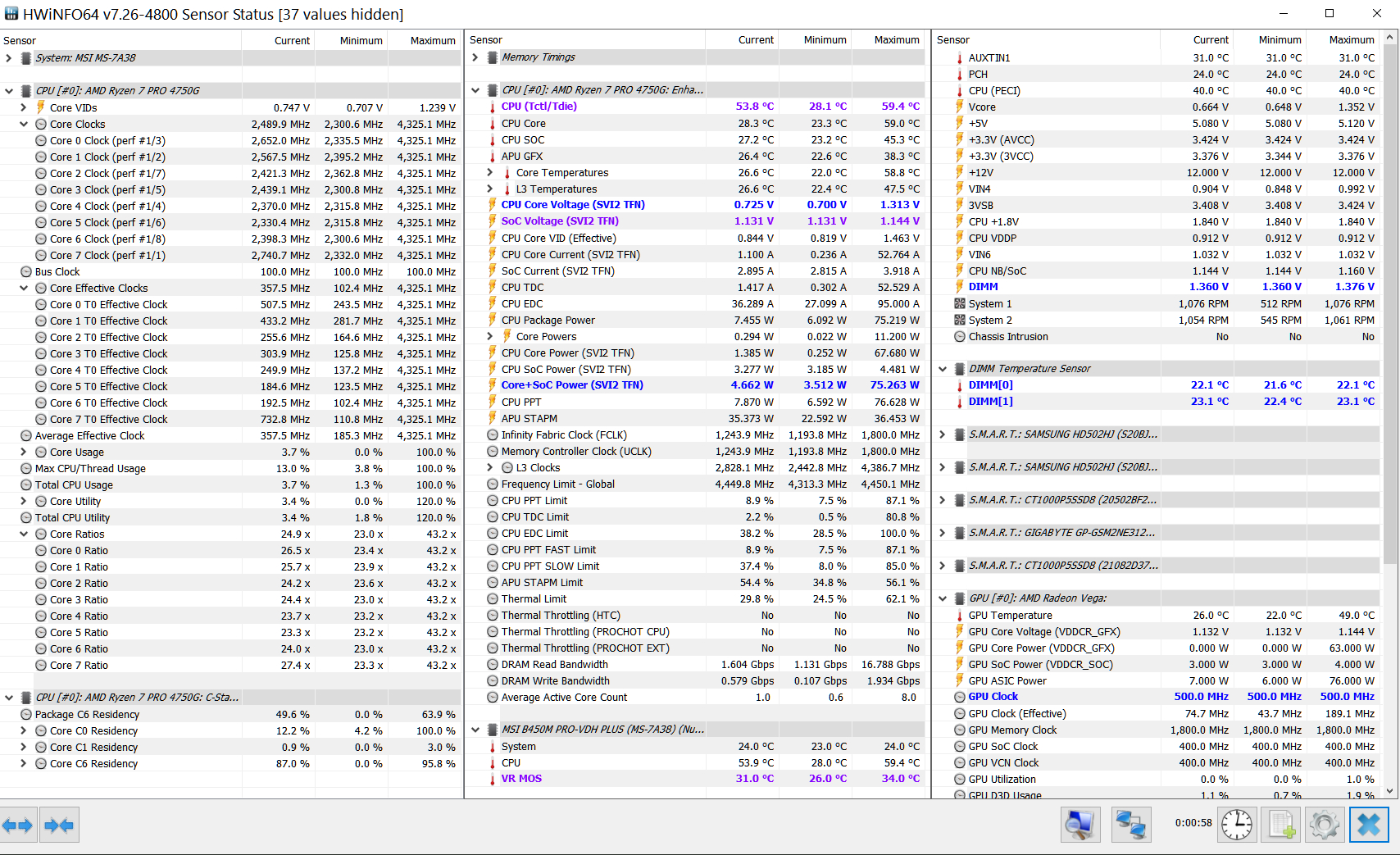1400x855 pixels.
Task: Click the lightning icon beside Vcore
Action: [959, 107]
